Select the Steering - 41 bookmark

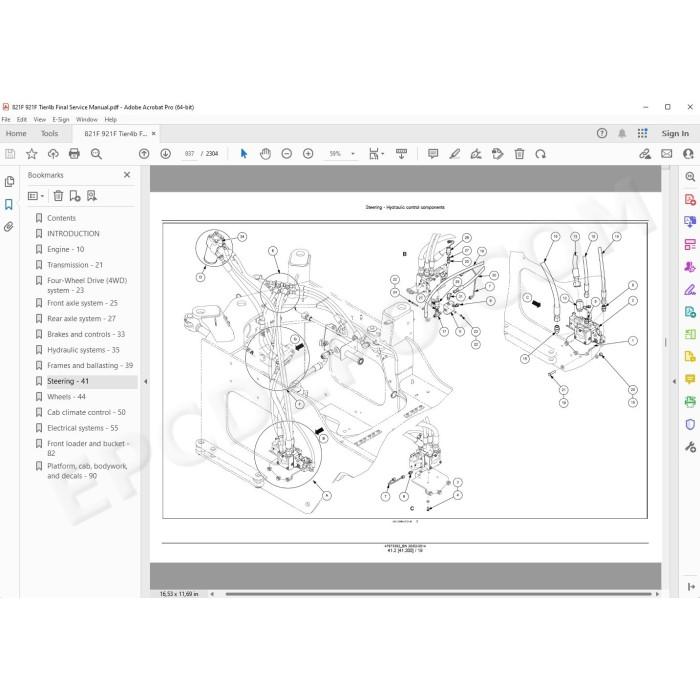point(68,381)
